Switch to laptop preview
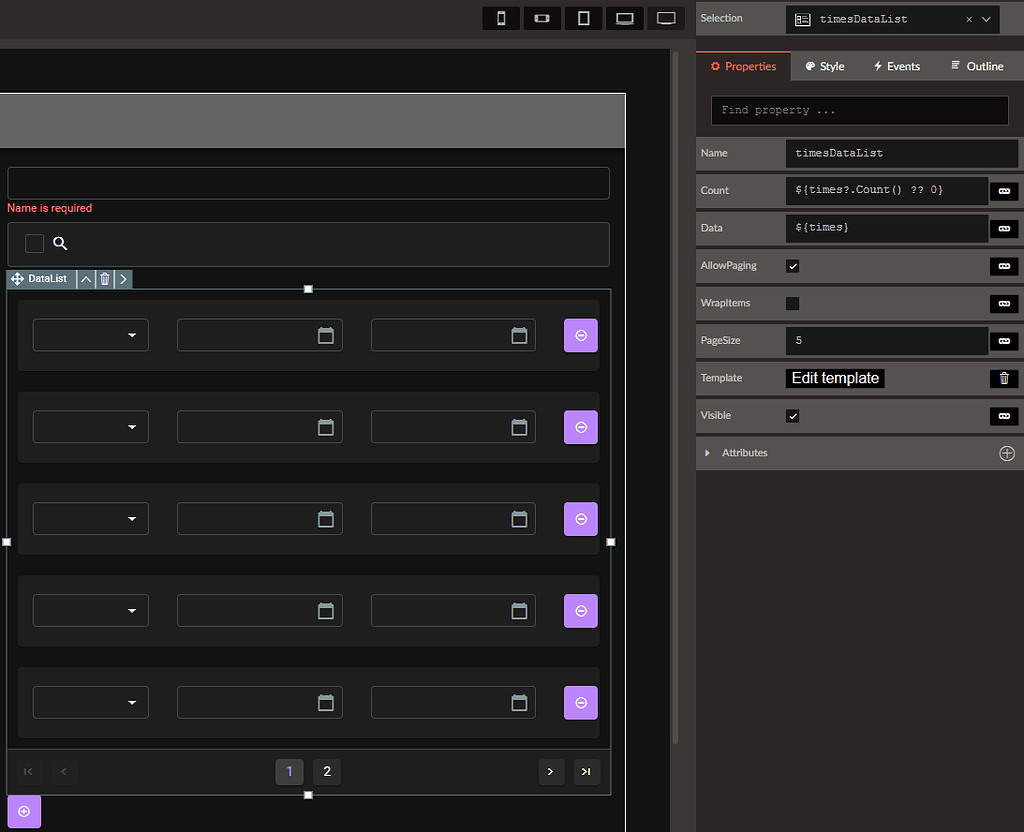This screenshot has height=832, width=1024. point(625,18)
